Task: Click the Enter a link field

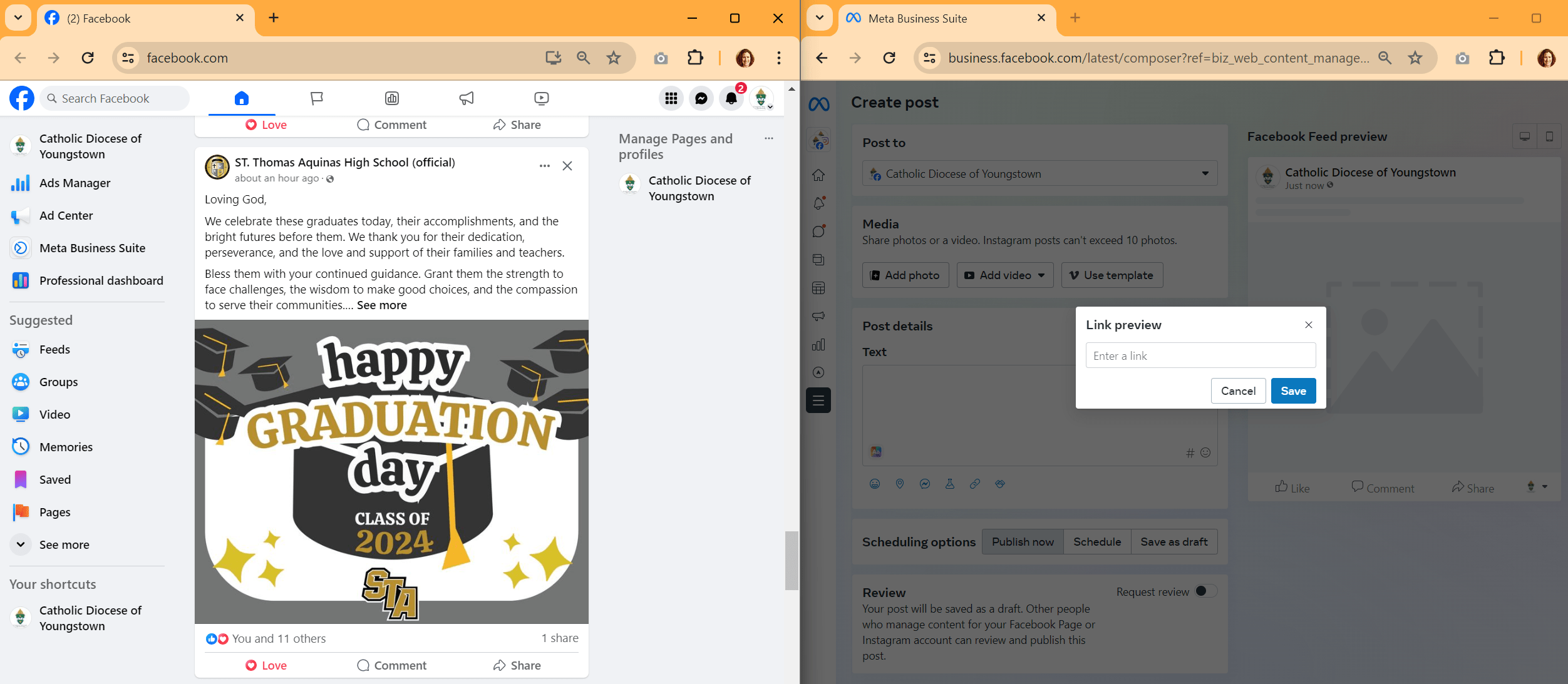Action: coord(1200,355)
